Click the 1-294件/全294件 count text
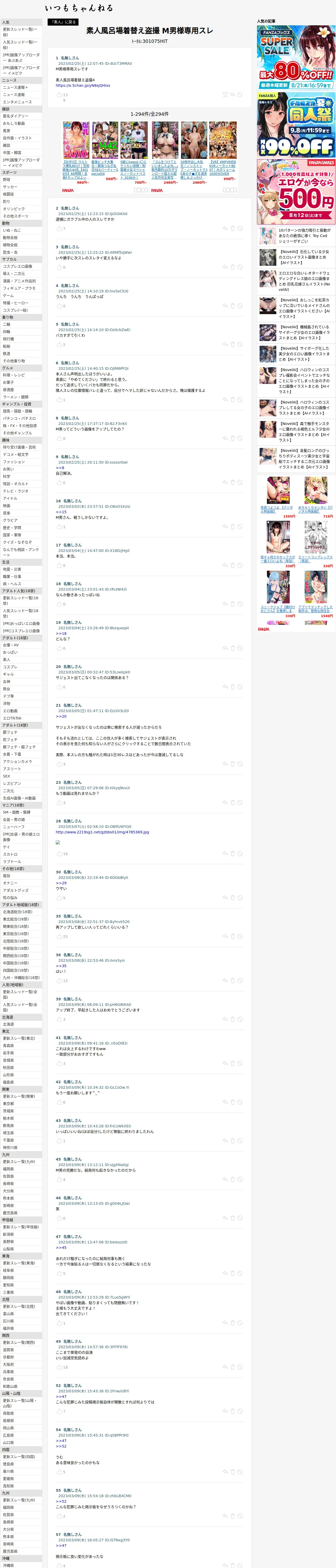Image resolution: width=336 pixels, height=1568 pixels. pos(149,114)
